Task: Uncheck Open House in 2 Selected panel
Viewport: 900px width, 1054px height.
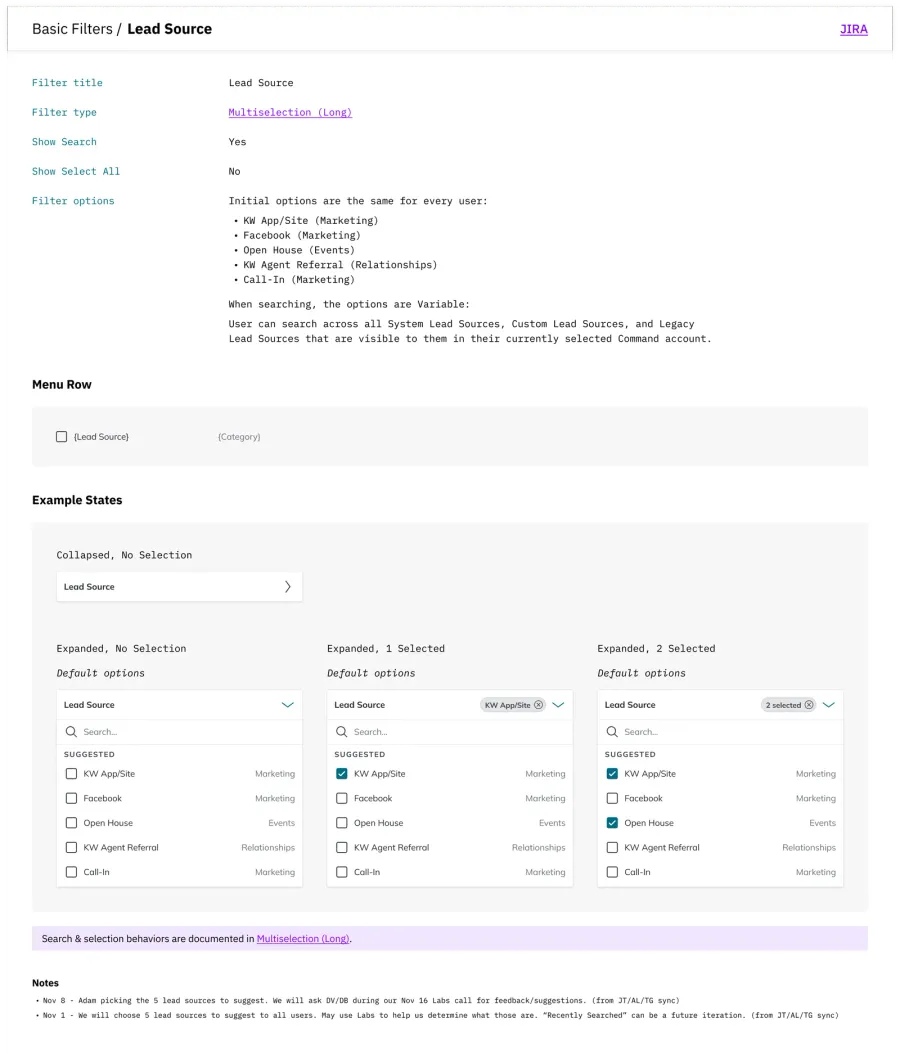Action: tap(612, 823)
